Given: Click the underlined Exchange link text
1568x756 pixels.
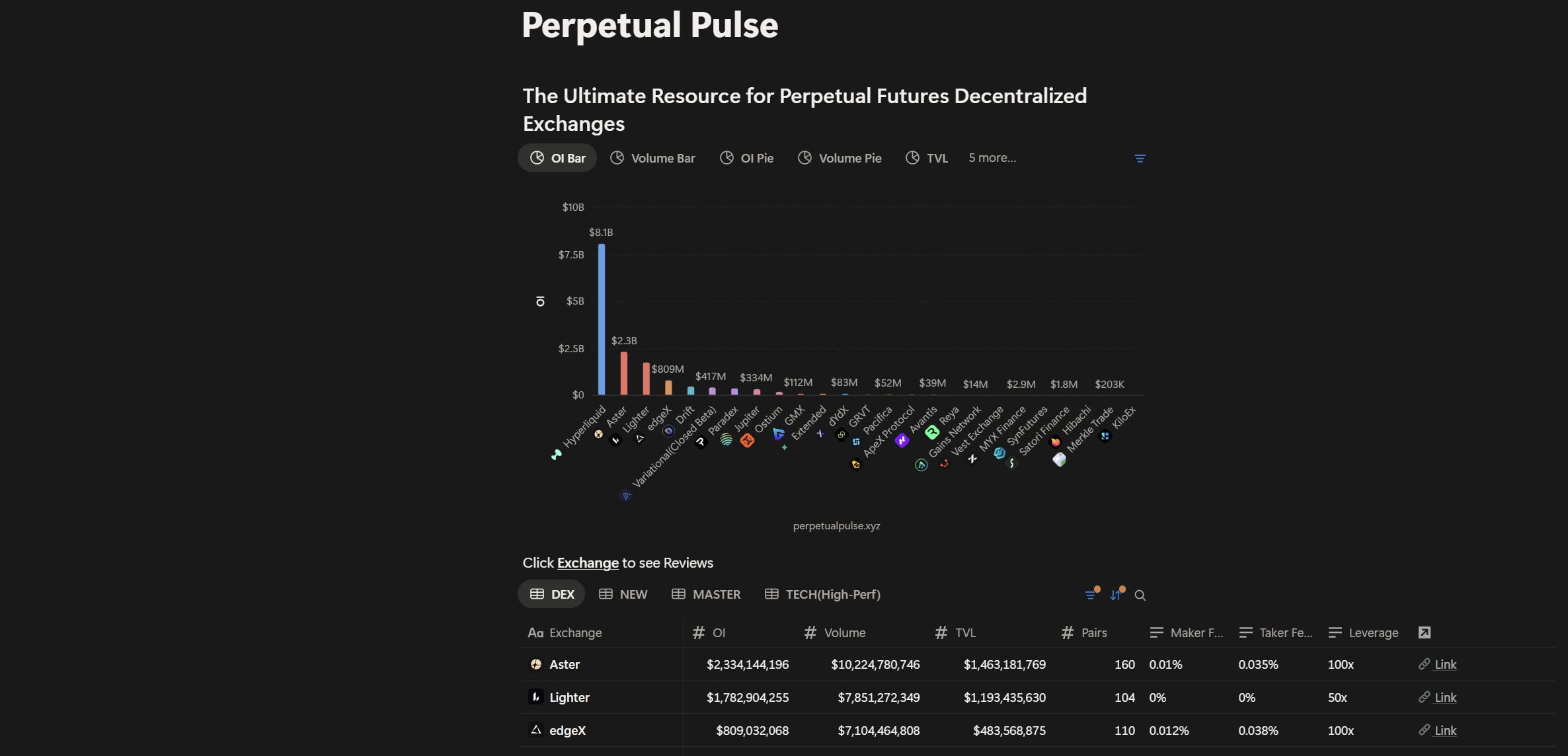Looking at the screenshot, I should [x=588, y=563].
